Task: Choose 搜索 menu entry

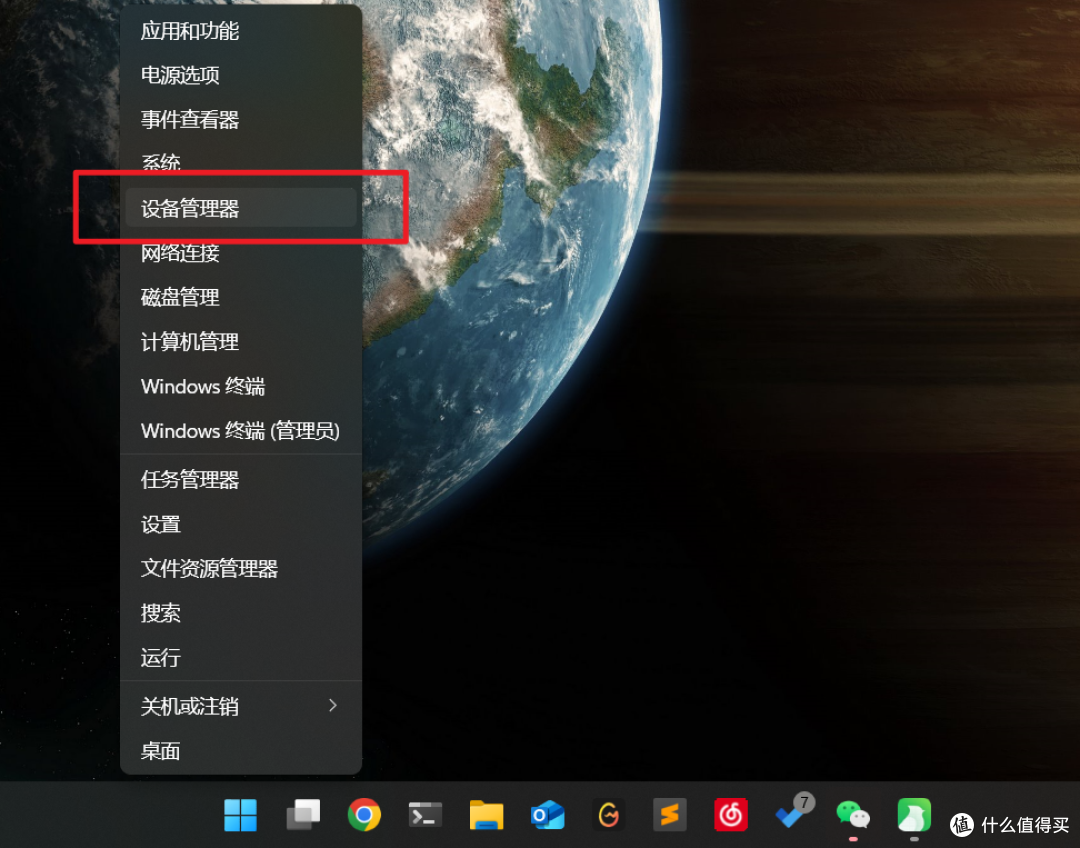Action: (x=241, y=613)
